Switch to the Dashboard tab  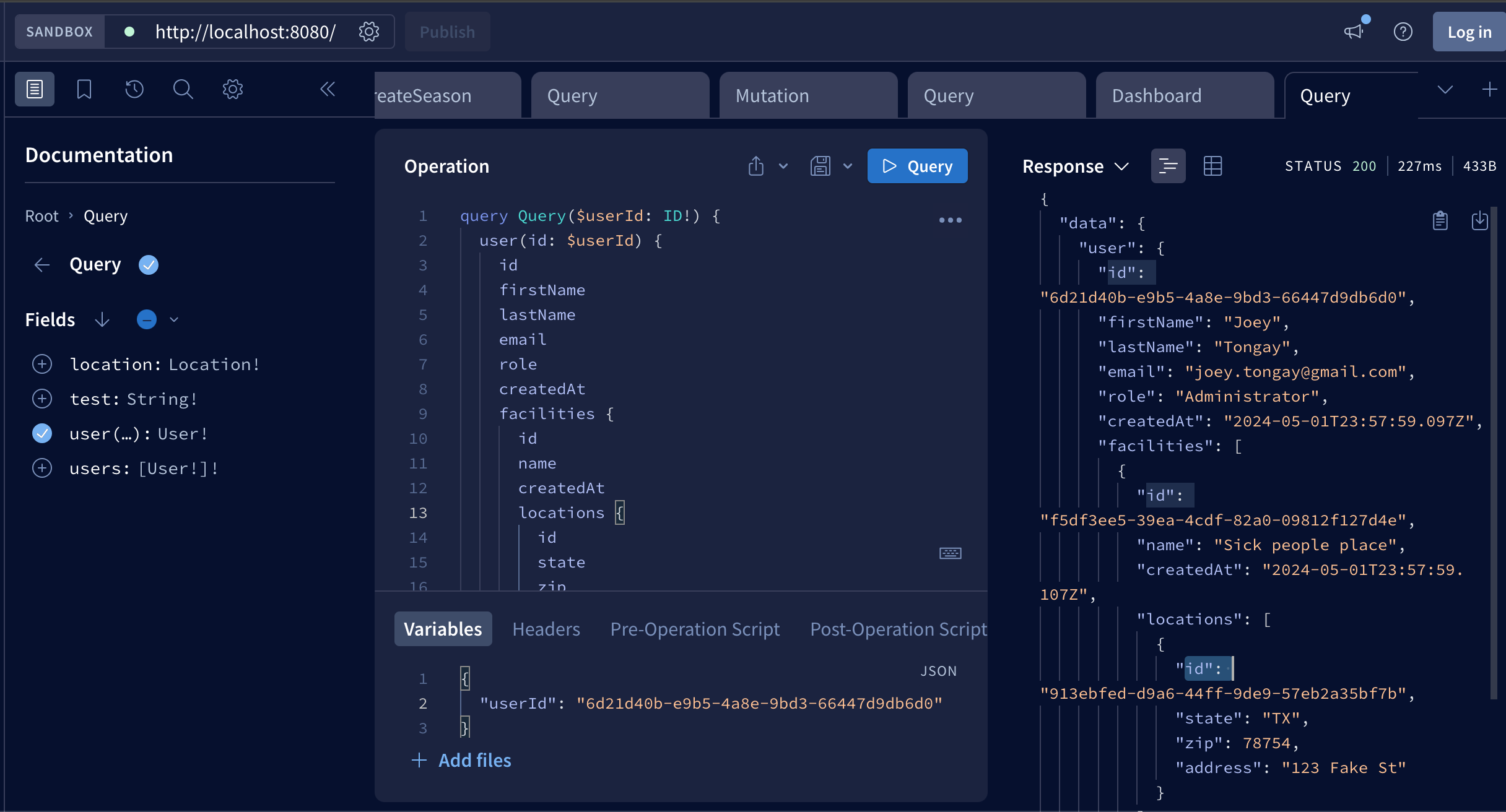click(x=1156, y=95)
